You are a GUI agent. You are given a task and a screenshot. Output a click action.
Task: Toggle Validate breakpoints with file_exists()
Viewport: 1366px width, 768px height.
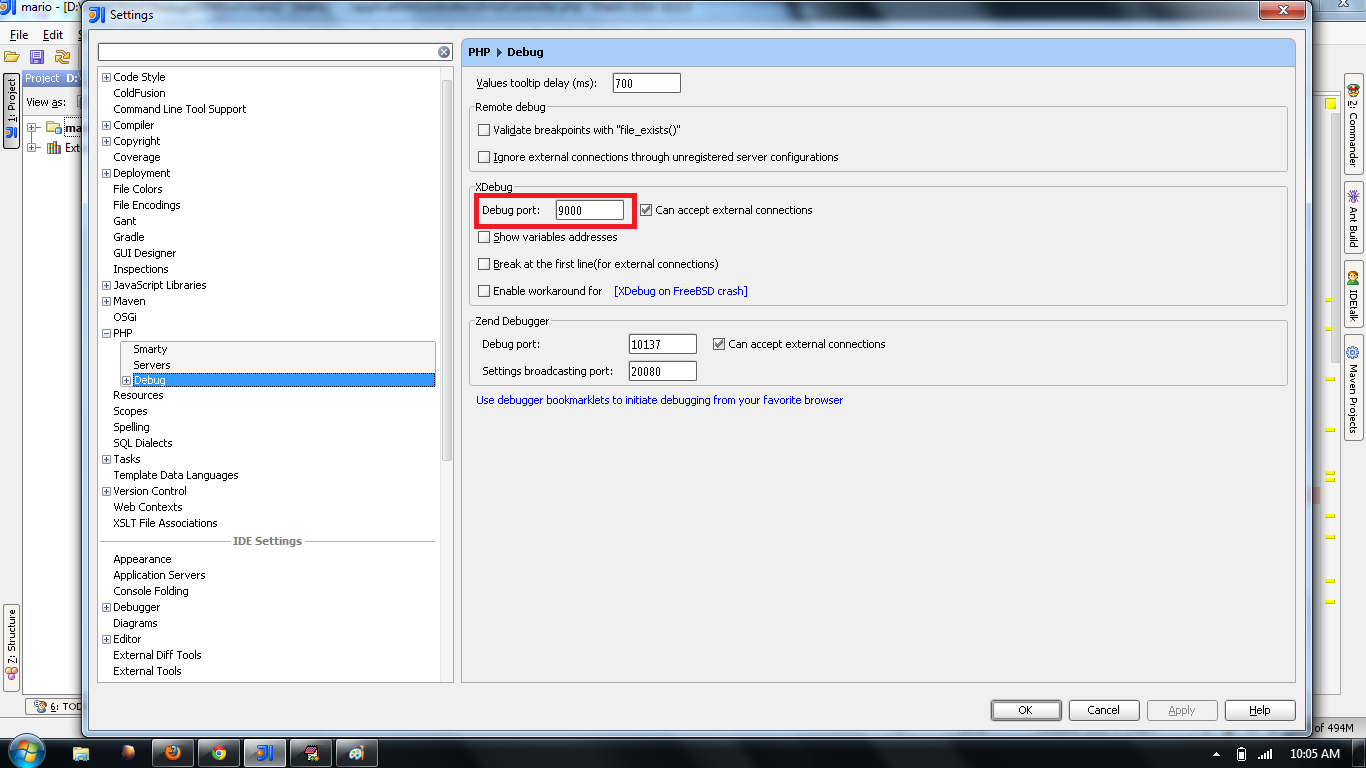pos(484,130)
